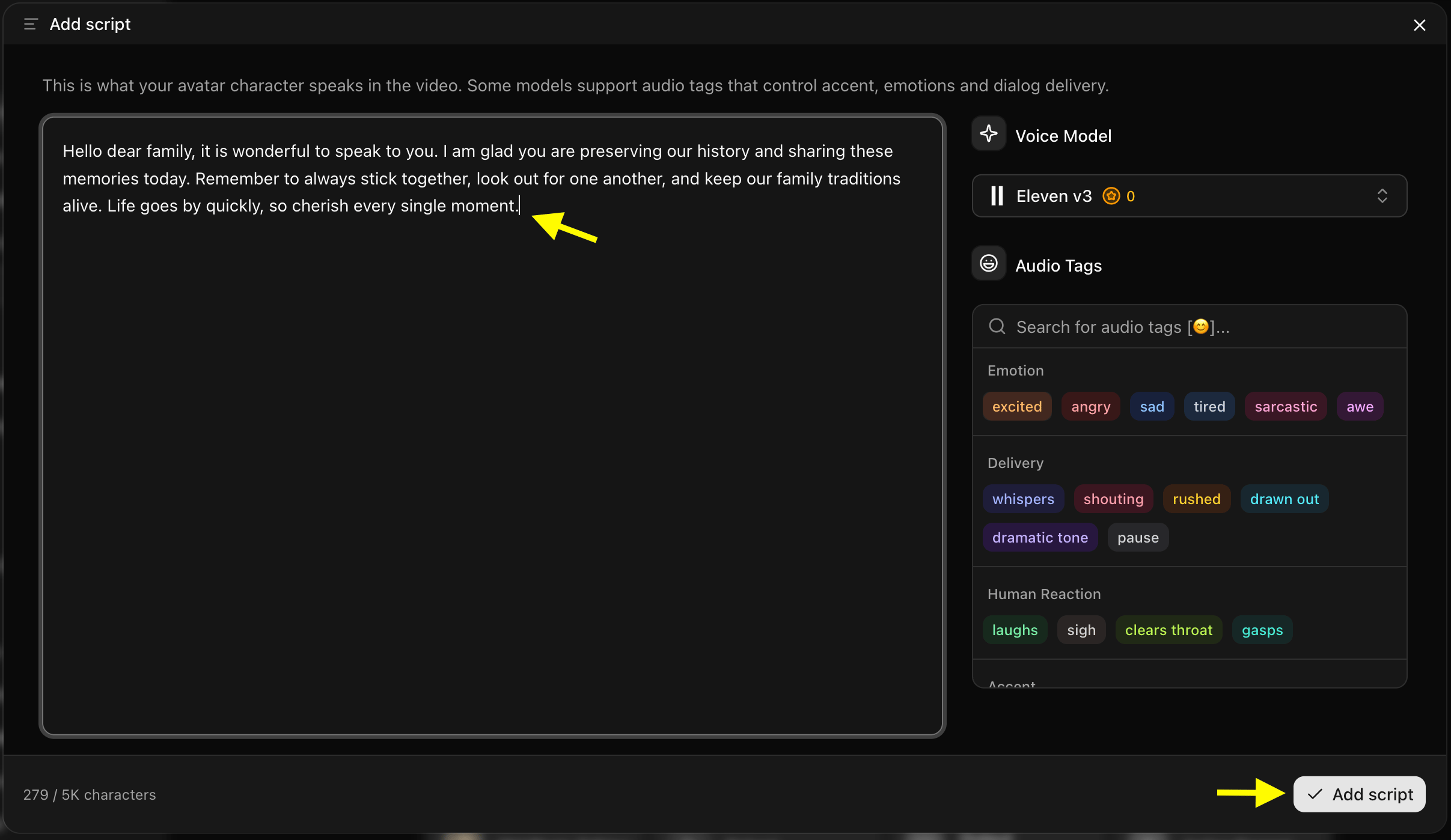Click the Voice Model label
Screen dimensions: 1451x840
pos(1063,136)
